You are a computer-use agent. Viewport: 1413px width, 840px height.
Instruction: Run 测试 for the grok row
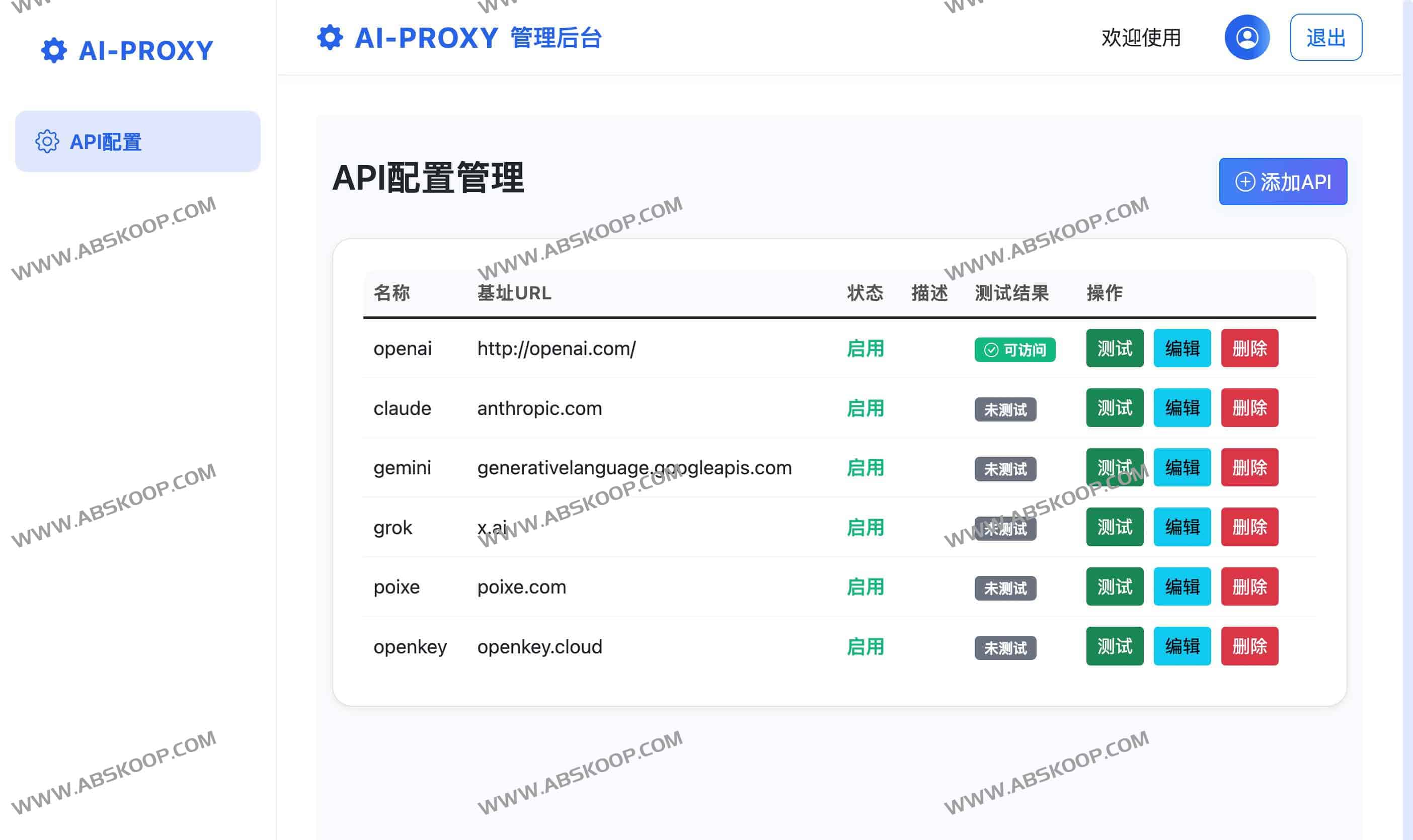(1114, 527)
